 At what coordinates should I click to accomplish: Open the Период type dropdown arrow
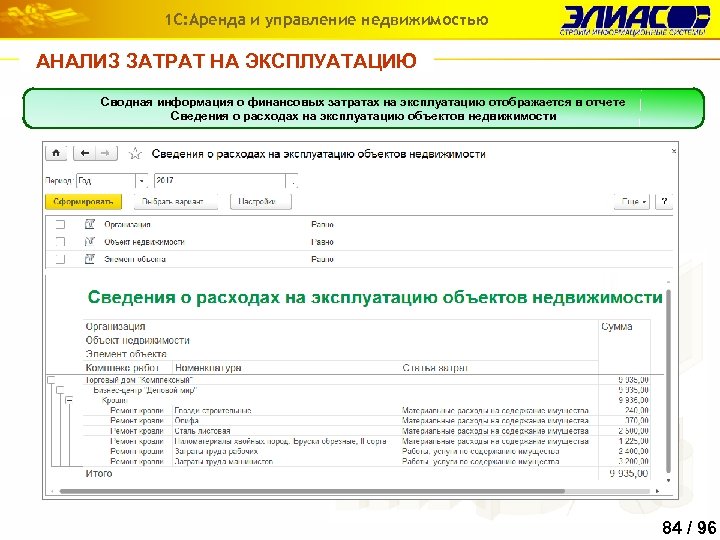pos(142,181)
